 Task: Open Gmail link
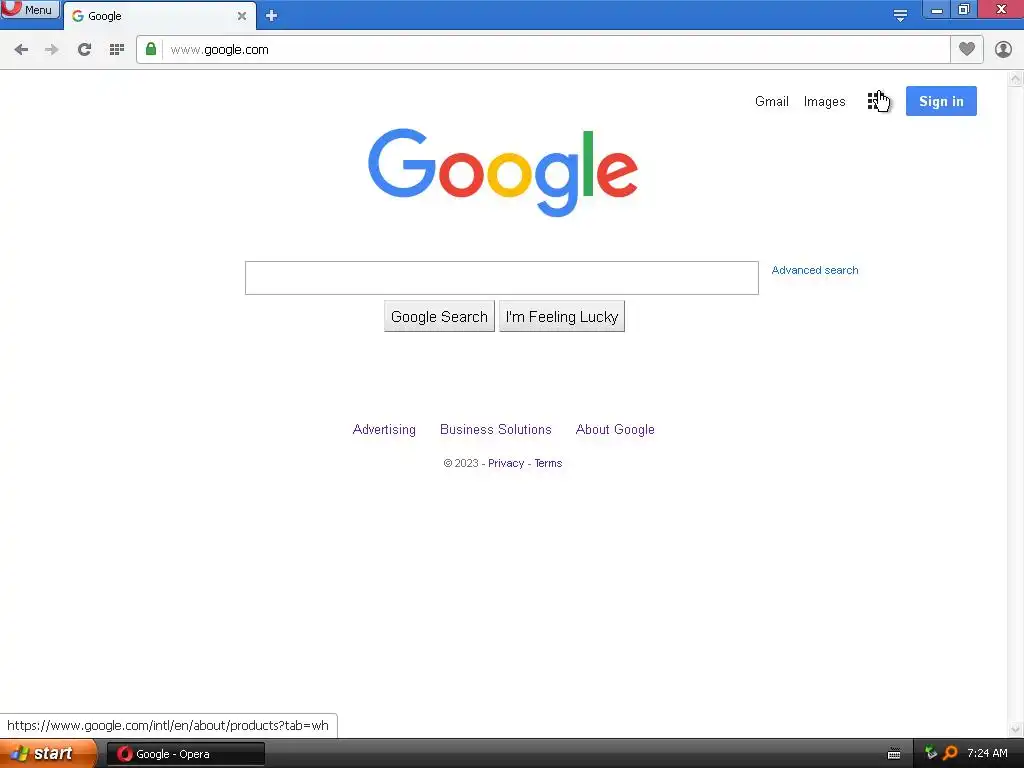click(772, 101)
